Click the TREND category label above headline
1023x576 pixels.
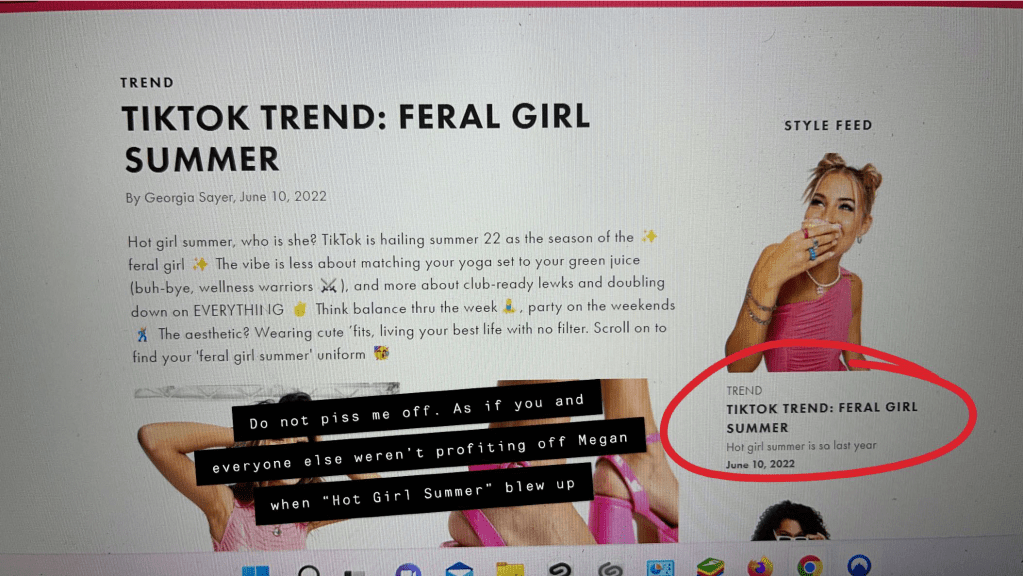coord(147,83)
